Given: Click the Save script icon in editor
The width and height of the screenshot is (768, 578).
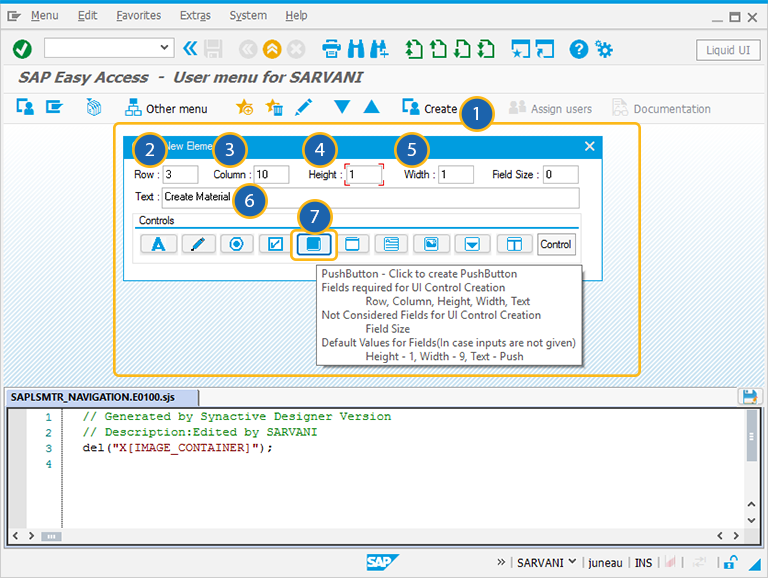Looking at the screenshot, I should coord(749,396).
